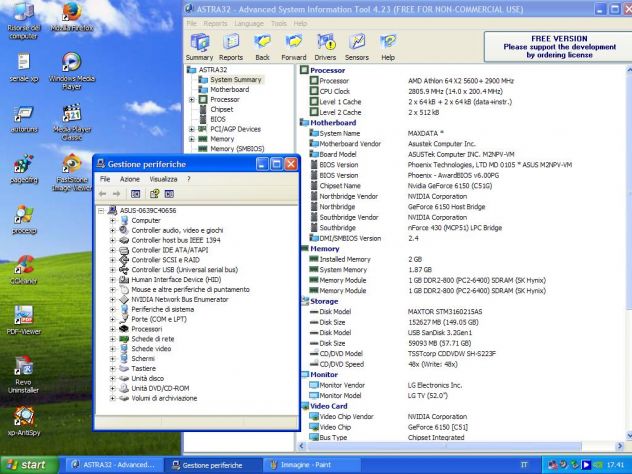Open Windows Media Player desktop icon
The width and height of the screenshot is (632, 474).
pyautogui.click(x=72, y=71)
